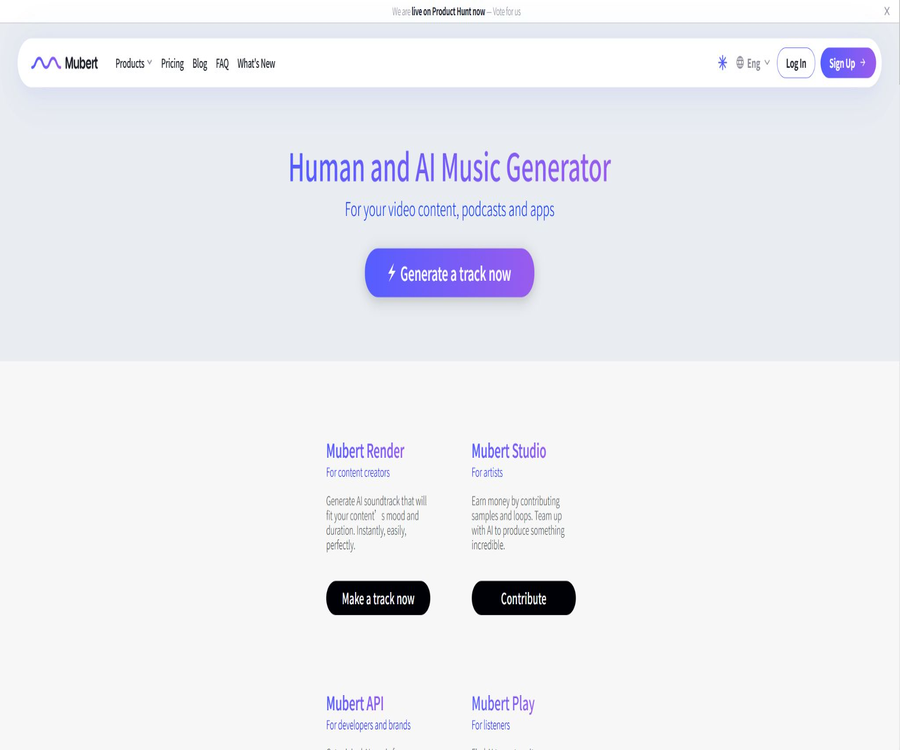Click 'For developers and brands' subtitle
Screen dimensions: 900x750
click(x=368, y=725)
